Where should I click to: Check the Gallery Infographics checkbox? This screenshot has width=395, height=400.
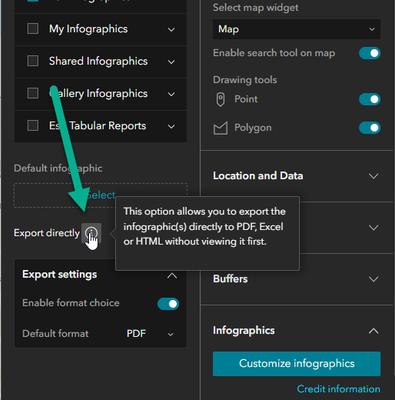(33, 93)
